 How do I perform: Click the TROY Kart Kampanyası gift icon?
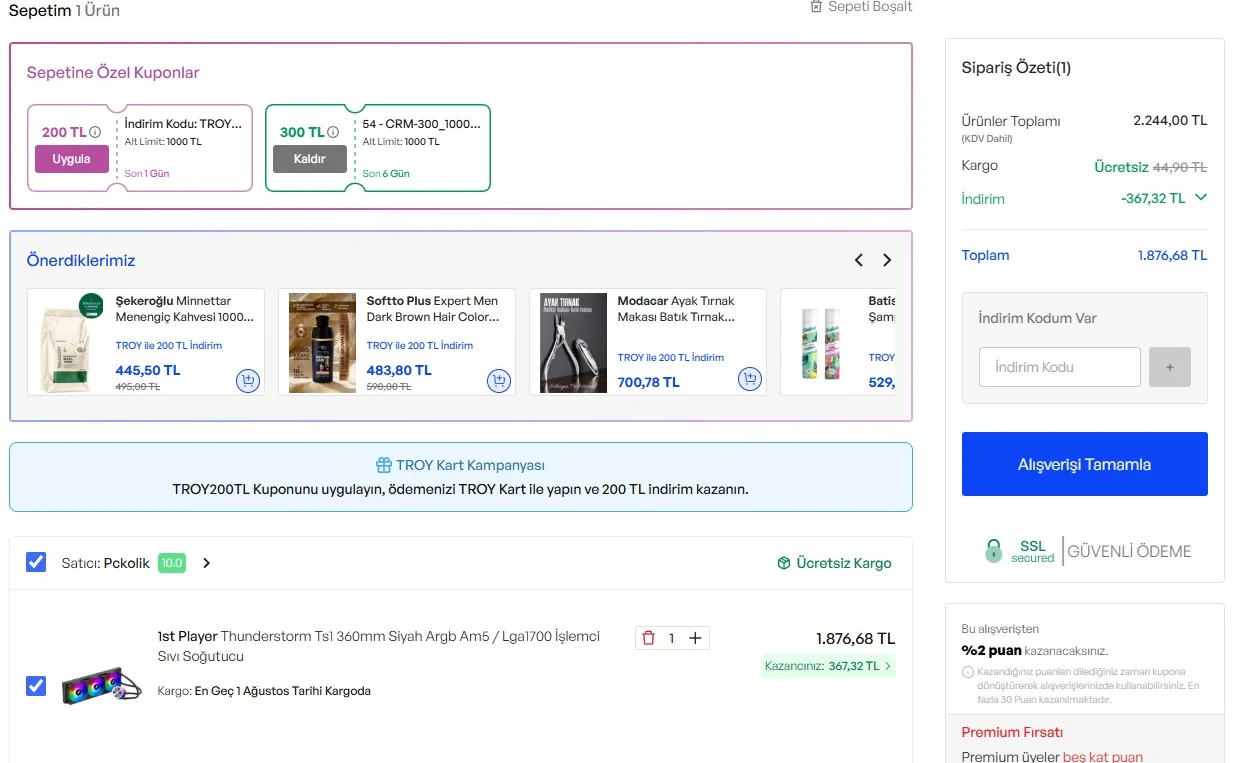(x=384, y=465)
